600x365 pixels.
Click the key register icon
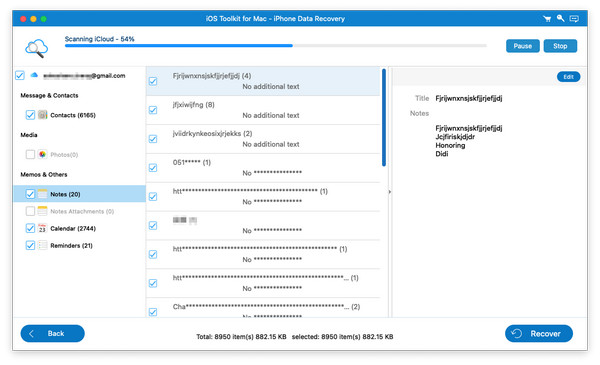coord(561,18)
